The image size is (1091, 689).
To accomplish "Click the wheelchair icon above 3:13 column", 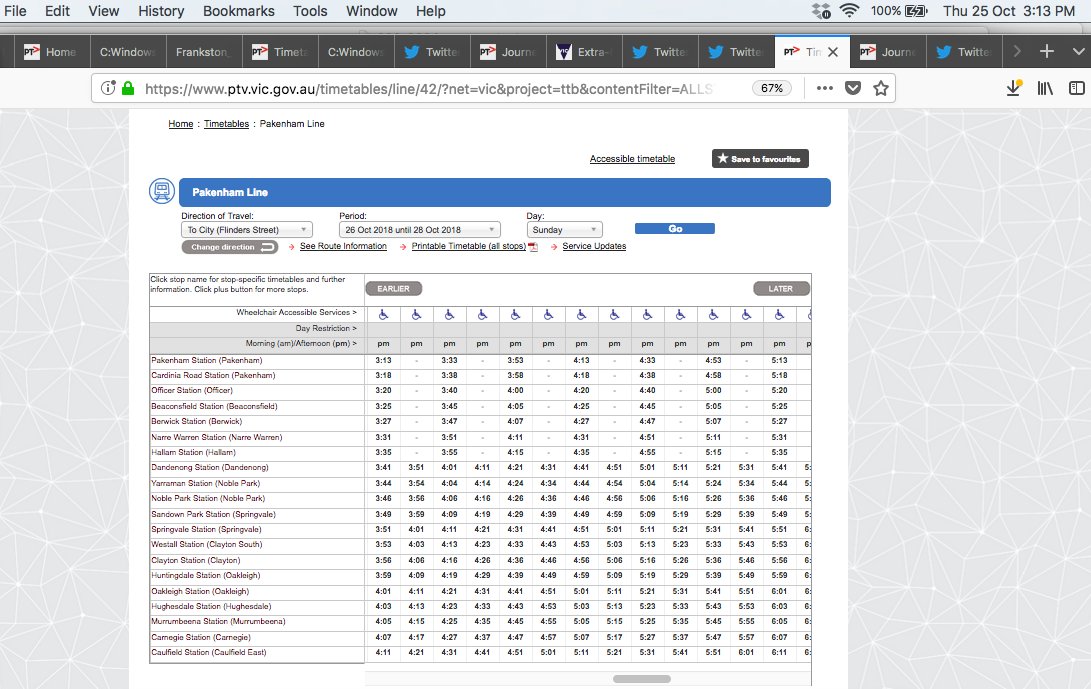I will tap(383, 315).
